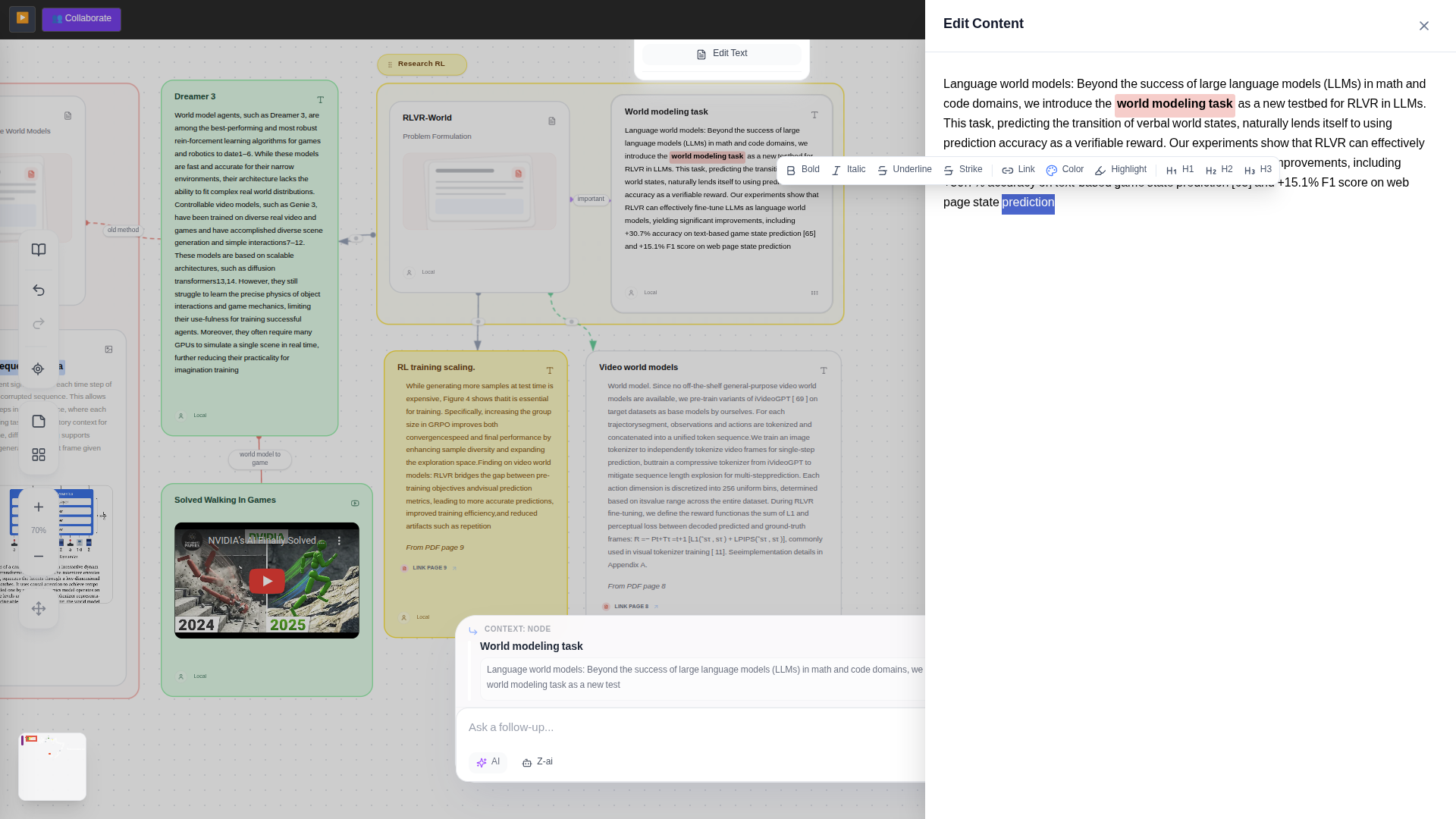The height and width of the screenshot is (819, 1456).
Task: Click the Edit Text button
Action: coord(722,54)
